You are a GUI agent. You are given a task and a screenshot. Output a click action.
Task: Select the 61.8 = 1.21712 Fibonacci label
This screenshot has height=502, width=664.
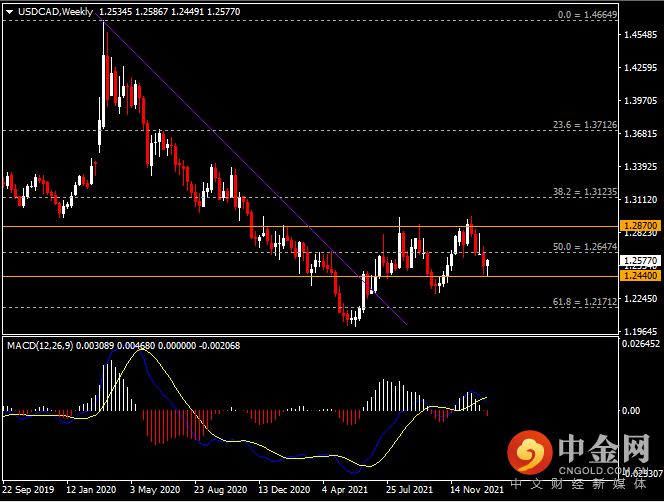coord(585,302)
